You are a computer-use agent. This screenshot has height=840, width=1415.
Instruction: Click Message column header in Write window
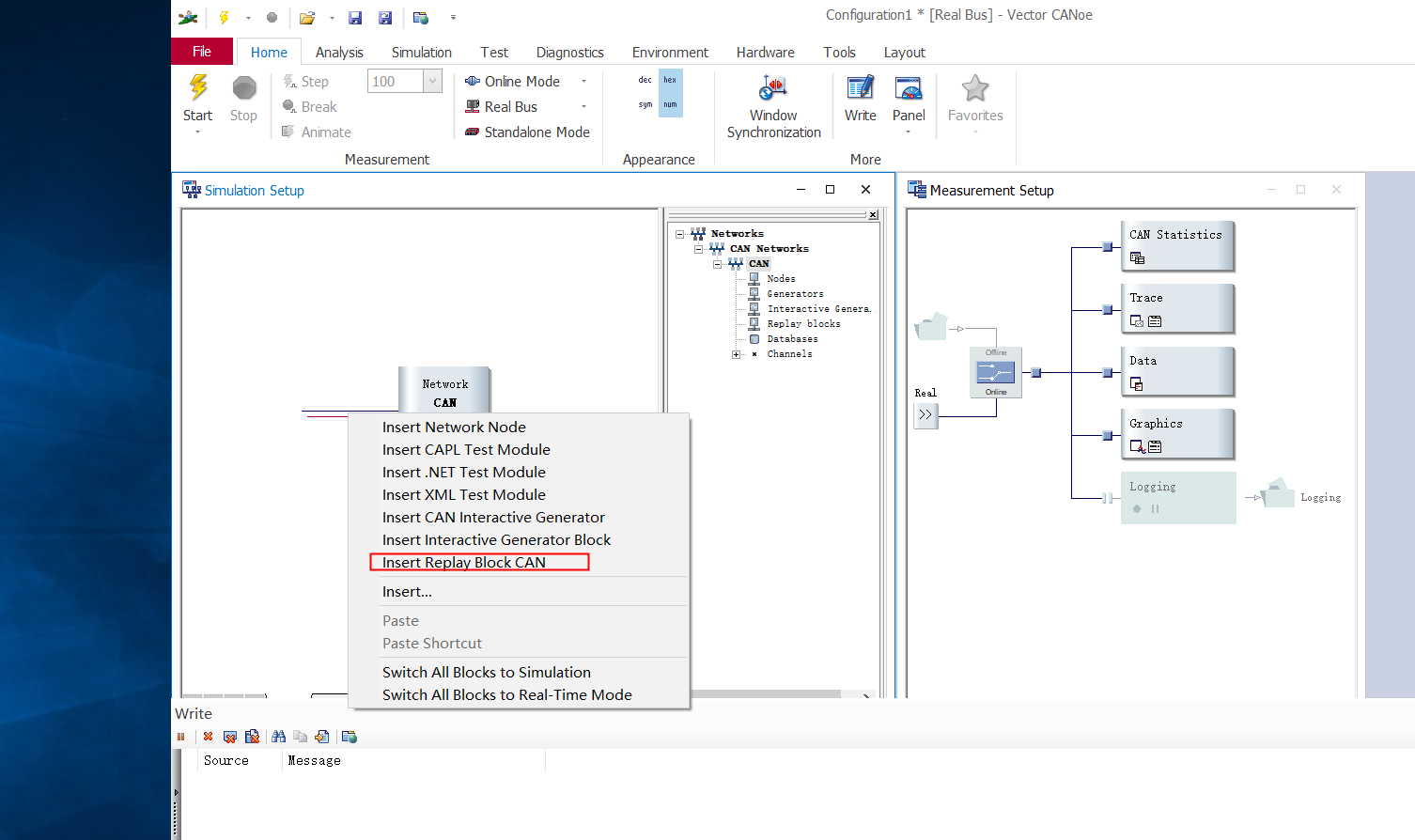pyautogui.click(x=315, y=761)
